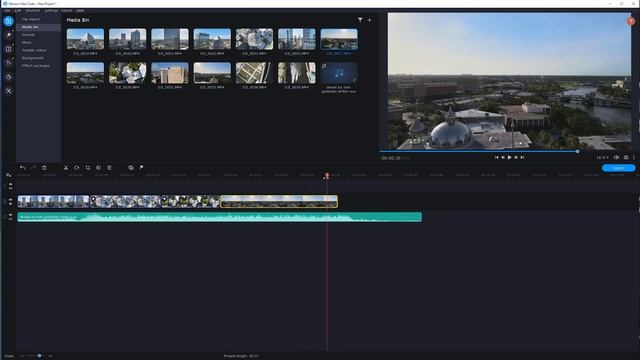Toggle visibility of the titles track
Screen dimensions: 640x360
point(11,185)
